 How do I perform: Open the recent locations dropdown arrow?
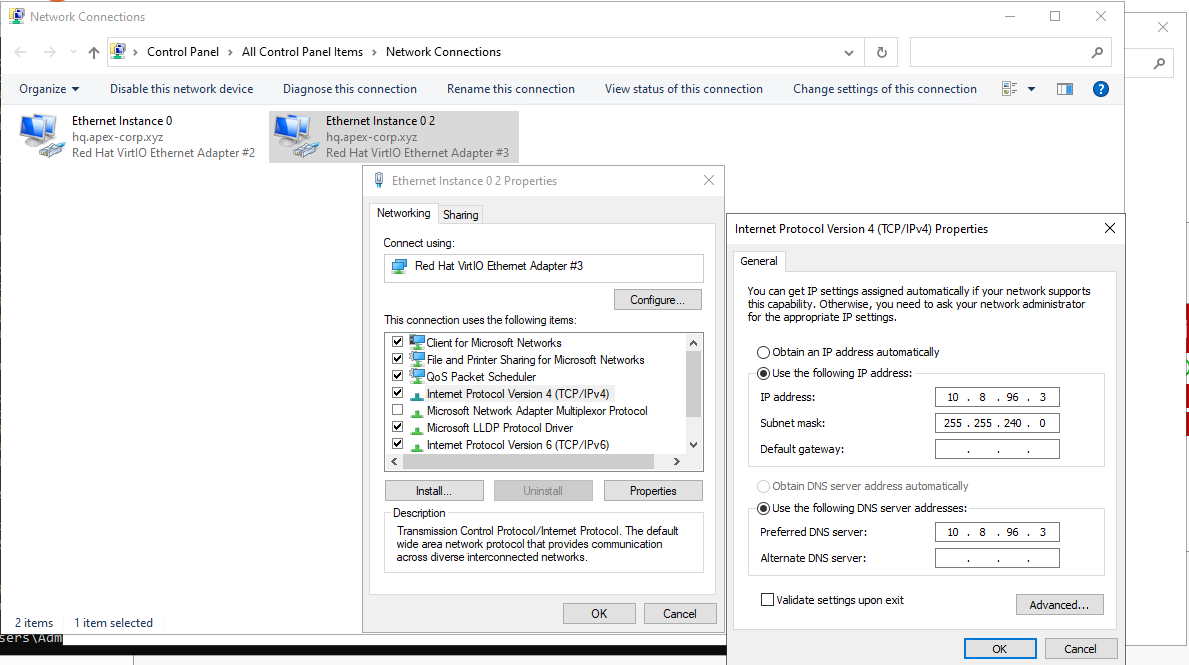pos(73,52)
